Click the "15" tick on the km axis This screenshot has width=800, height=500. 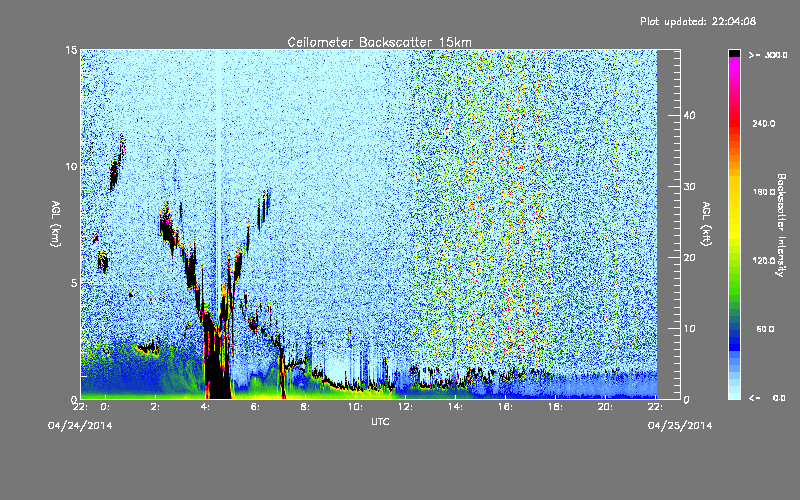(71, 50)
